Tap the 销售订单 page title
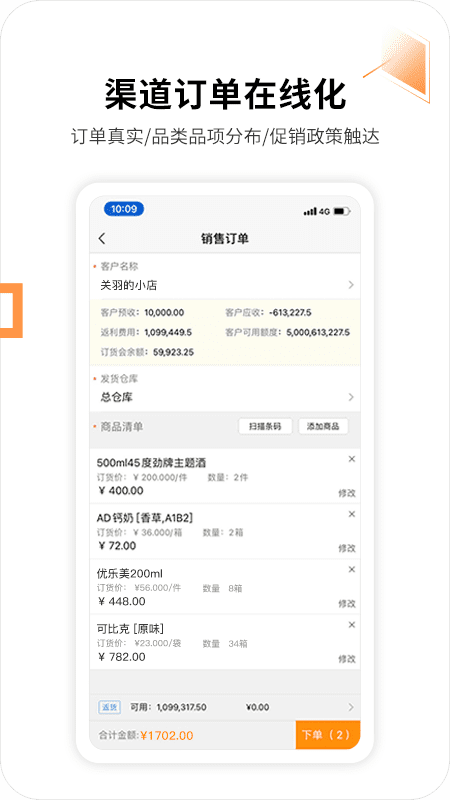 (x=225, y=238)
